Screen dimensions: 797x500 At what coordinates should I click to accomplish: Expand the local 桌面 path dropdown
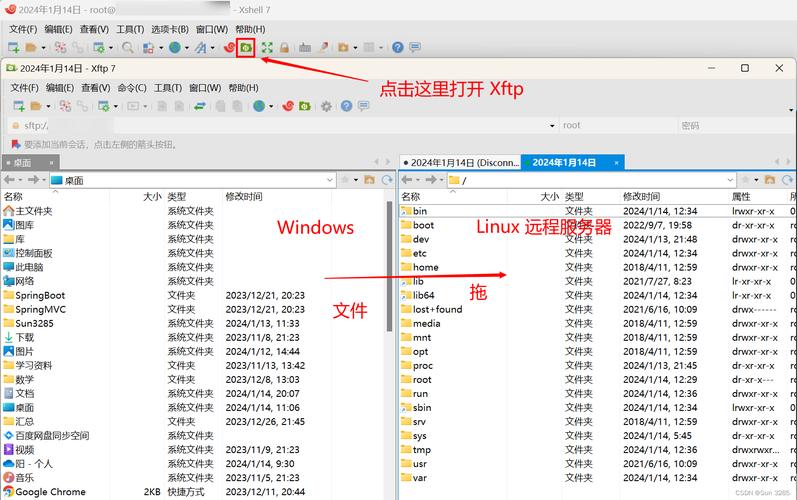(329, 180)
